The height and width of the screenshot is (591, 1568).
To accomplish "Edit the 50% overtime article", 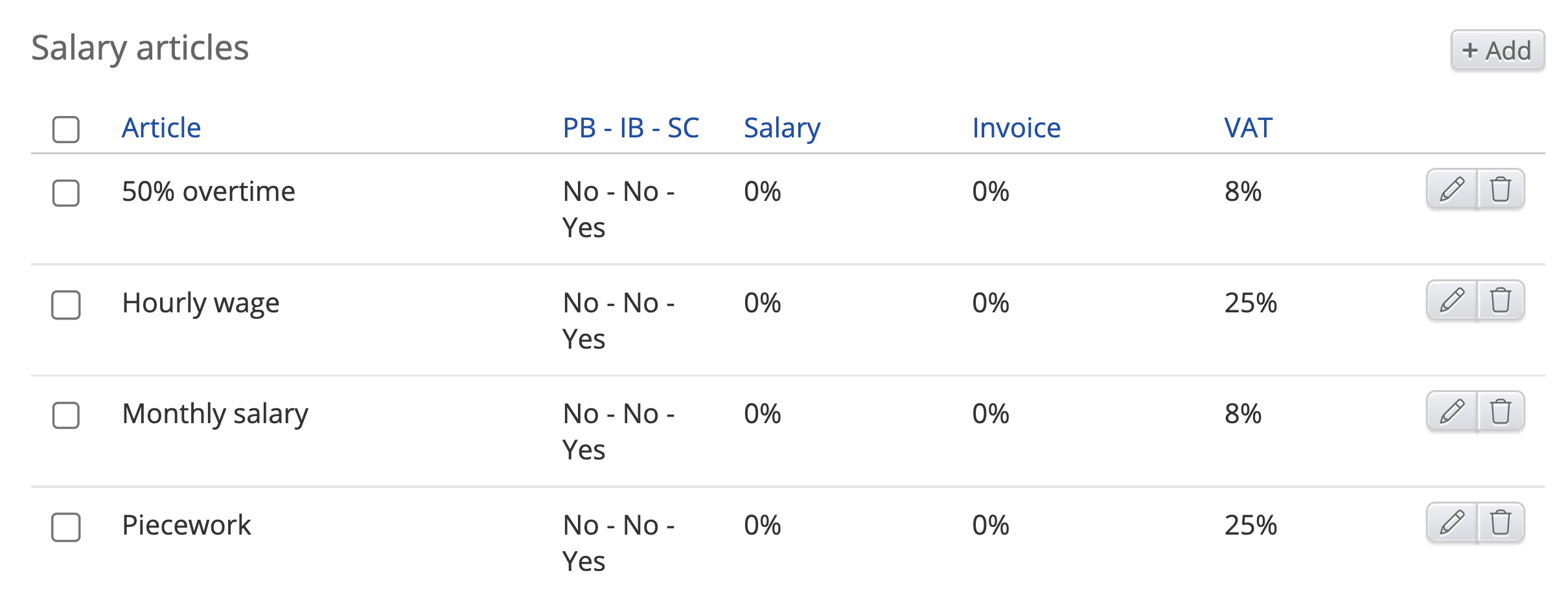I will [1452, 190].
